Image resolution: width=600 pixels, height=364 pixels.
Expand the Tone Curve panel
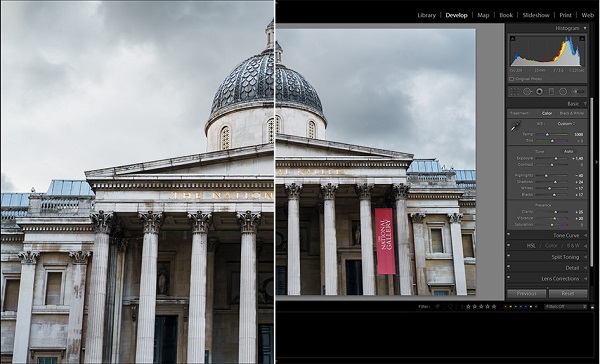click(x=585, y=235)
